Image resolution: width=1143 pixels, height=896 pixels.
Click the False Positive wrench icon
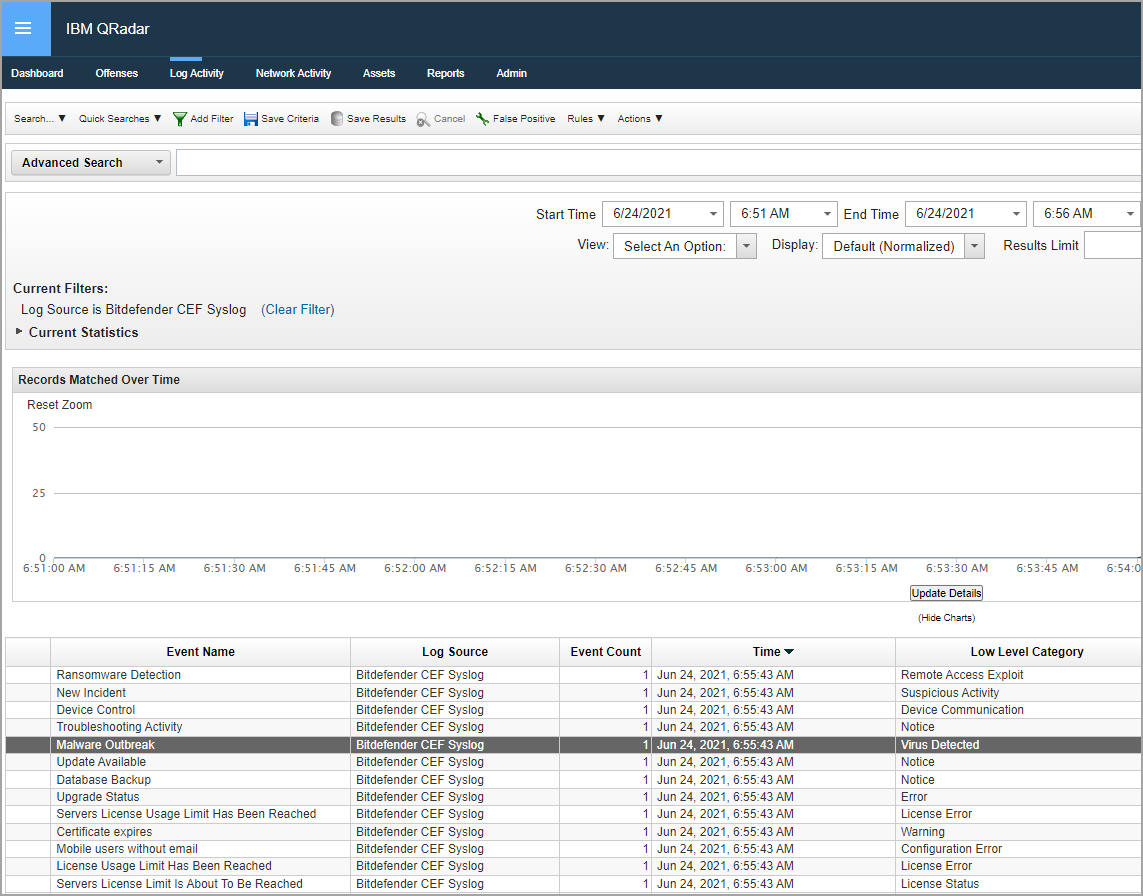point(482,119)
